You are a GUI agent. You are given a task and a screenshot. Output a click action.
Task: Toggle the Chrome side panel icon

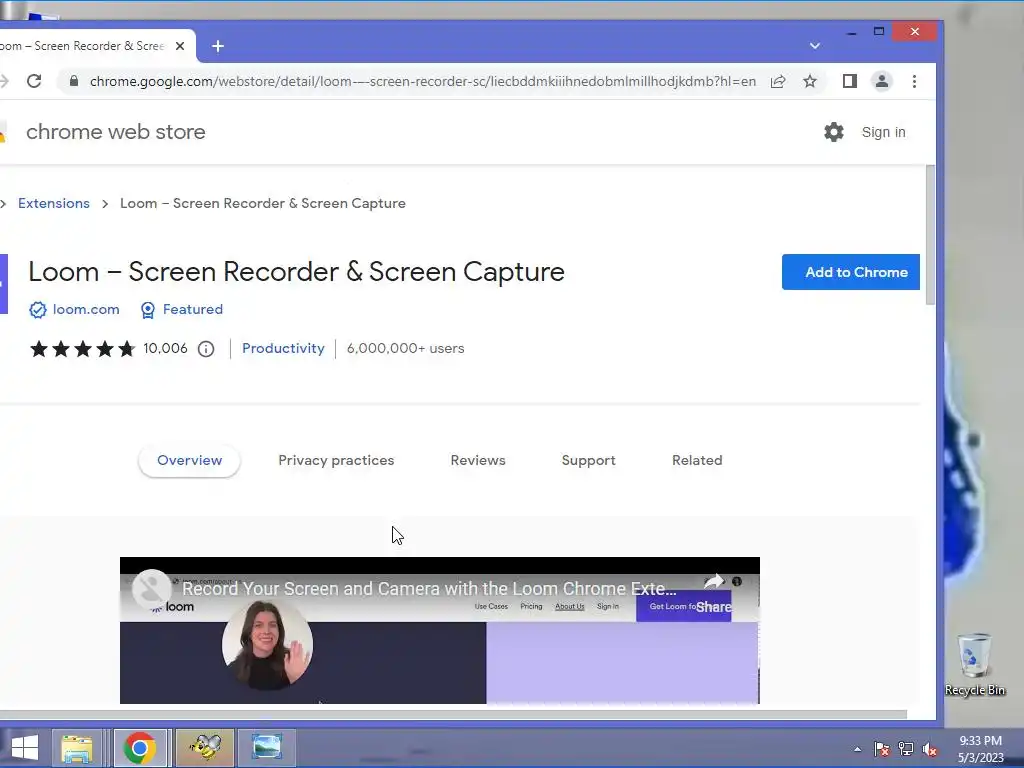coord(849,81)
